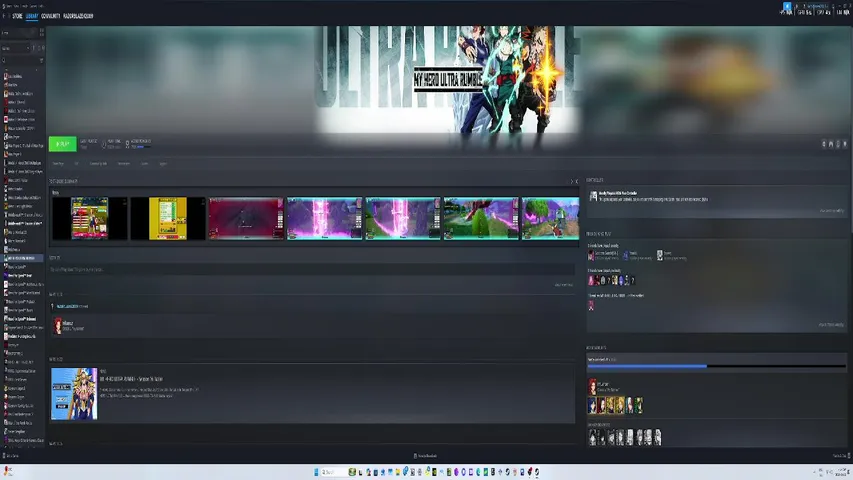Viewport: 853px width, 480px height.
Task: Open the Community Hub link
Action: [x=98, y=164]
